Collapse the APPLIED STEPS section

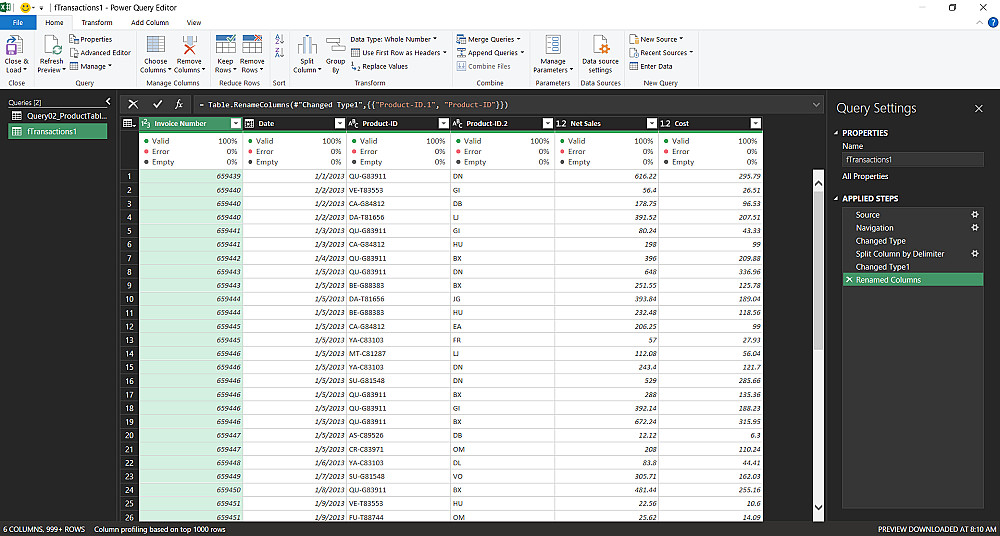click(x=836, y=199)
